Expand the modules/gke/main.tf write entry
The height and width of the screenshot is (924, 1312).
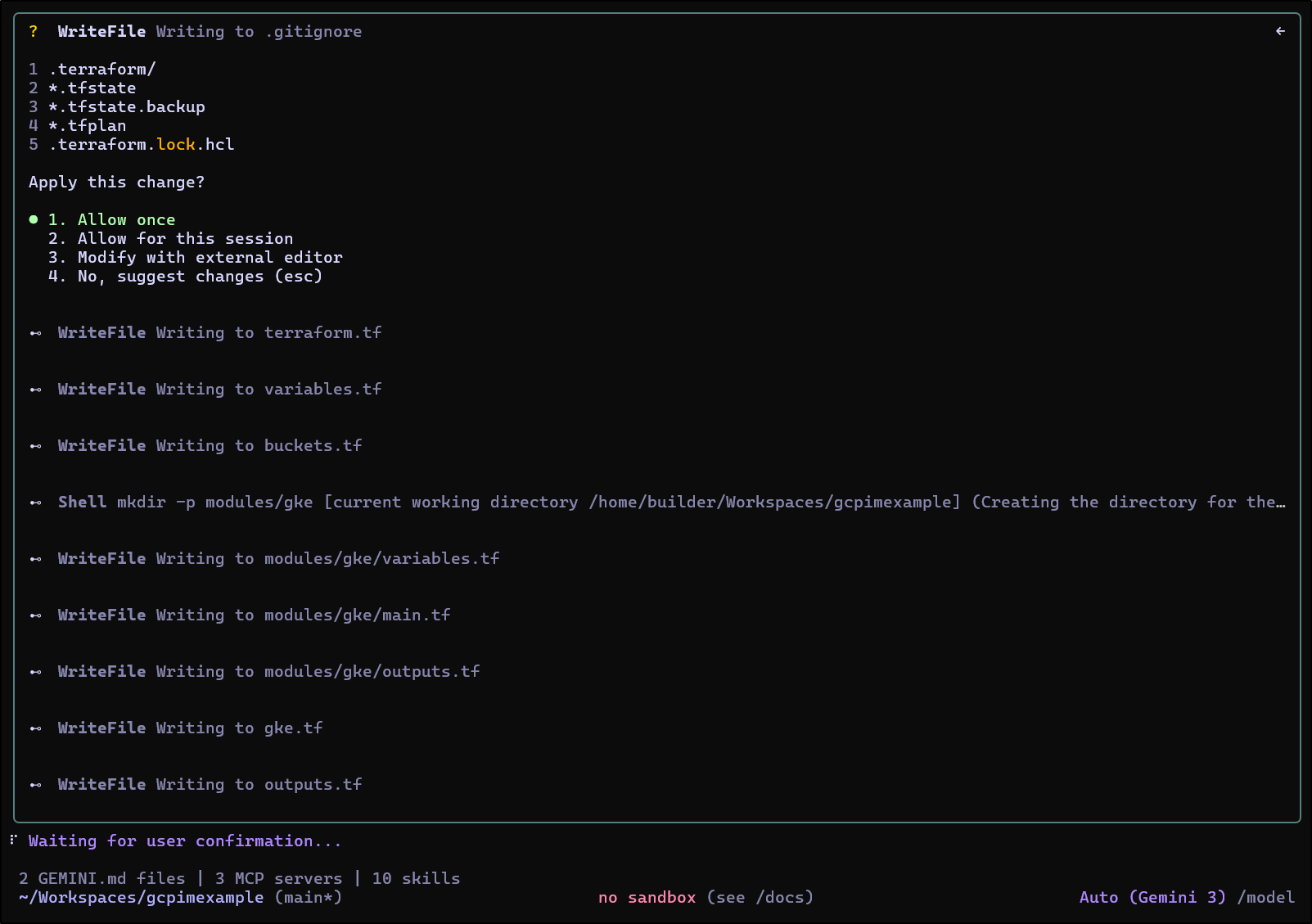point(254,615)
